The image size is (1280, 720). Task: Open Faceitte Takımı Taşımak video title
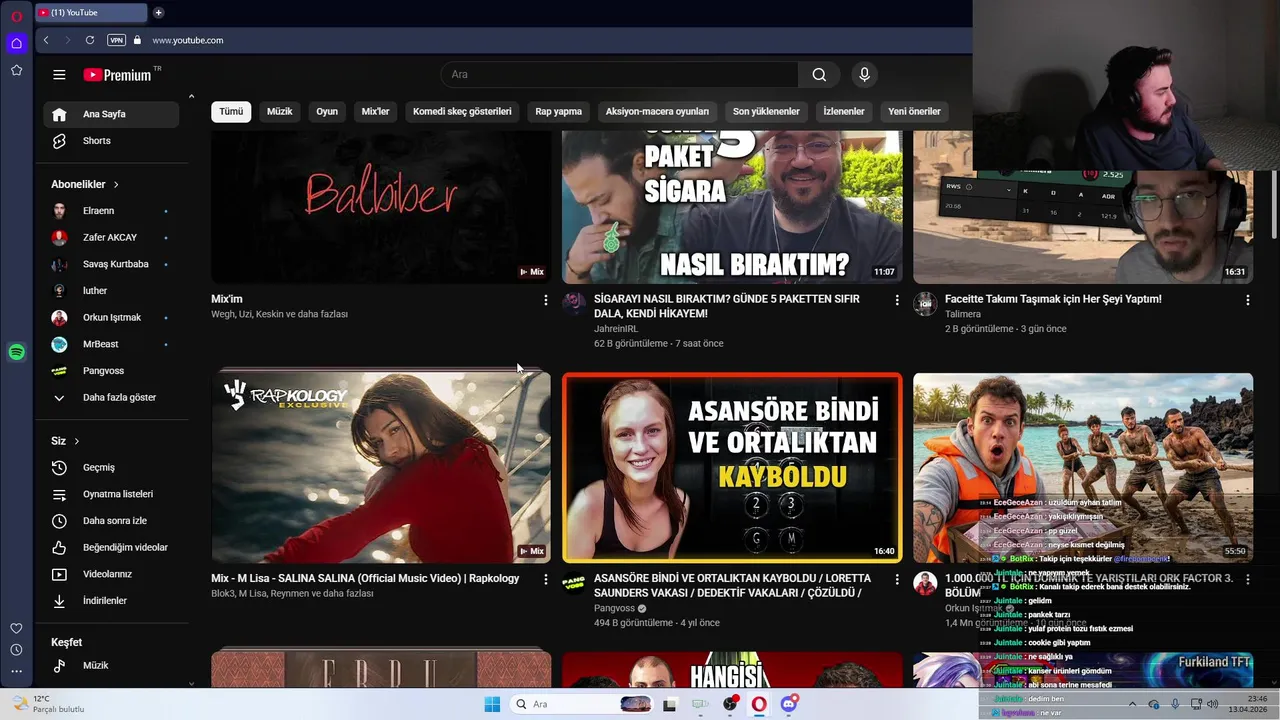point(1053,299)
